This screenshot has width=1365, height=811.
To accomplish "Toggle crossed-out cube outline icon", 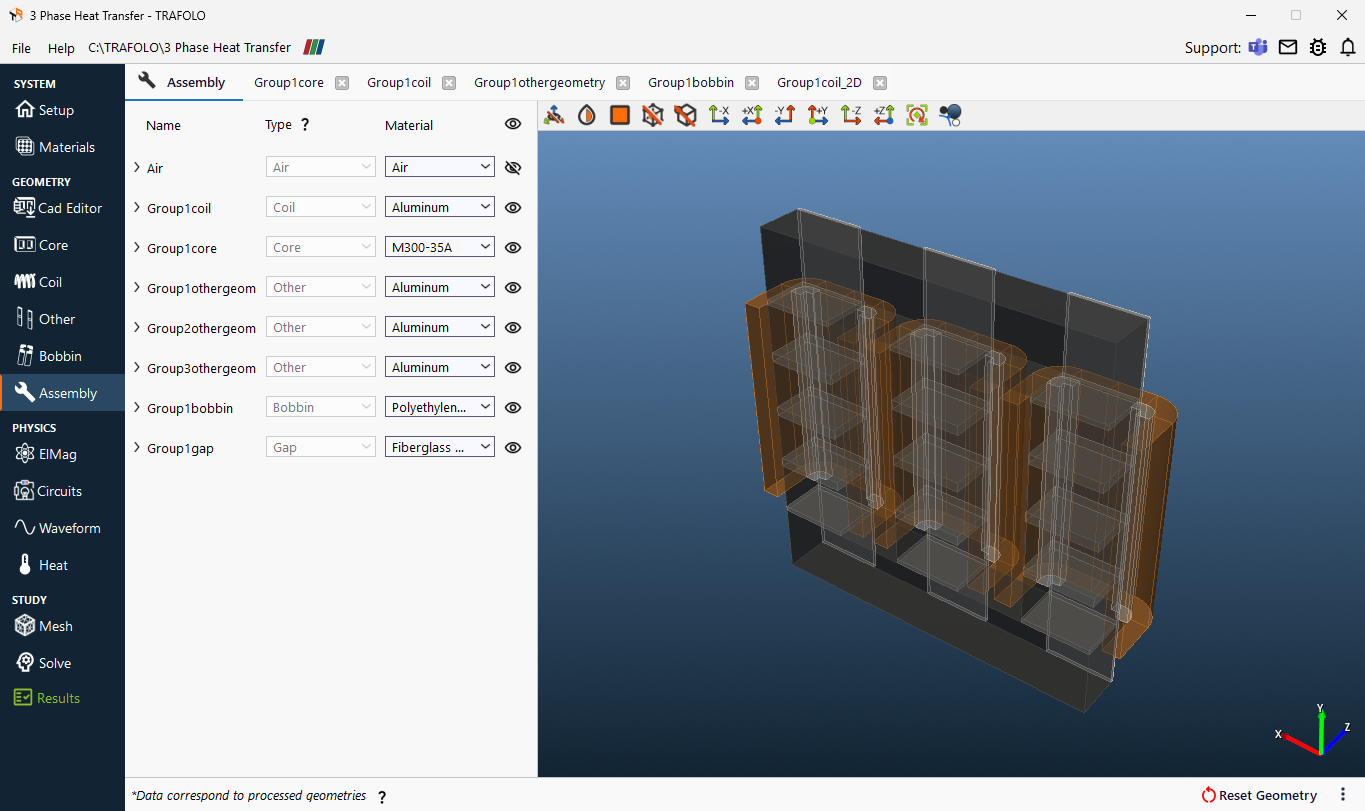I will pos(685,115).
